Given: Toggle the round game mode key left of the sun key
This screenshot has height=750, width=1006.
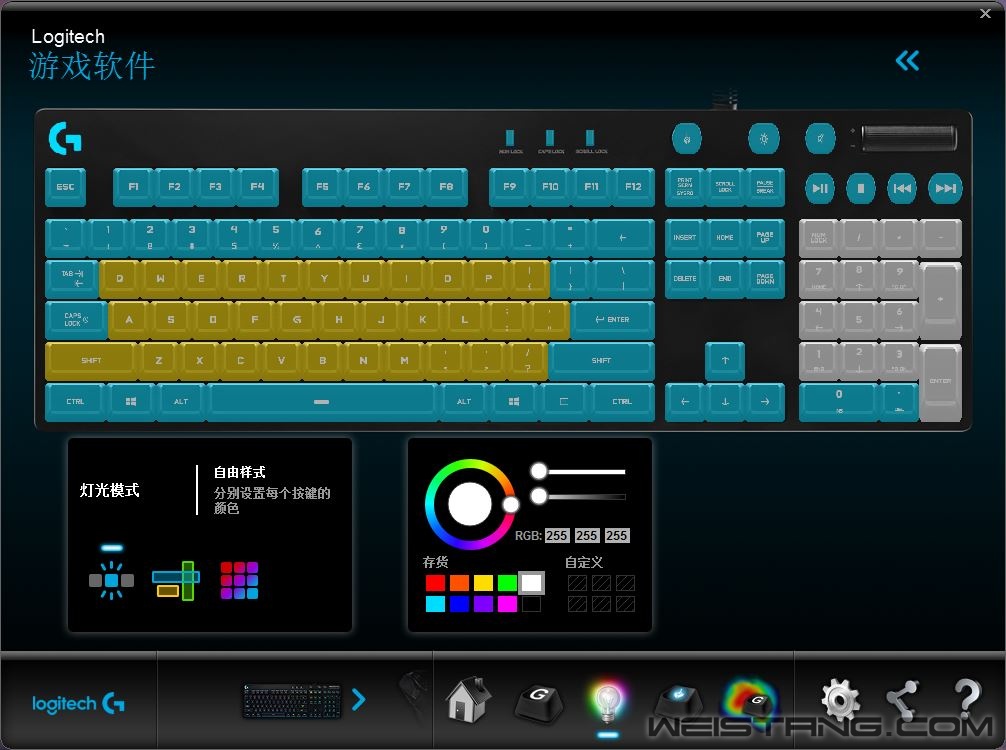Looking at the screenshot, I should (x=686, y=139).
